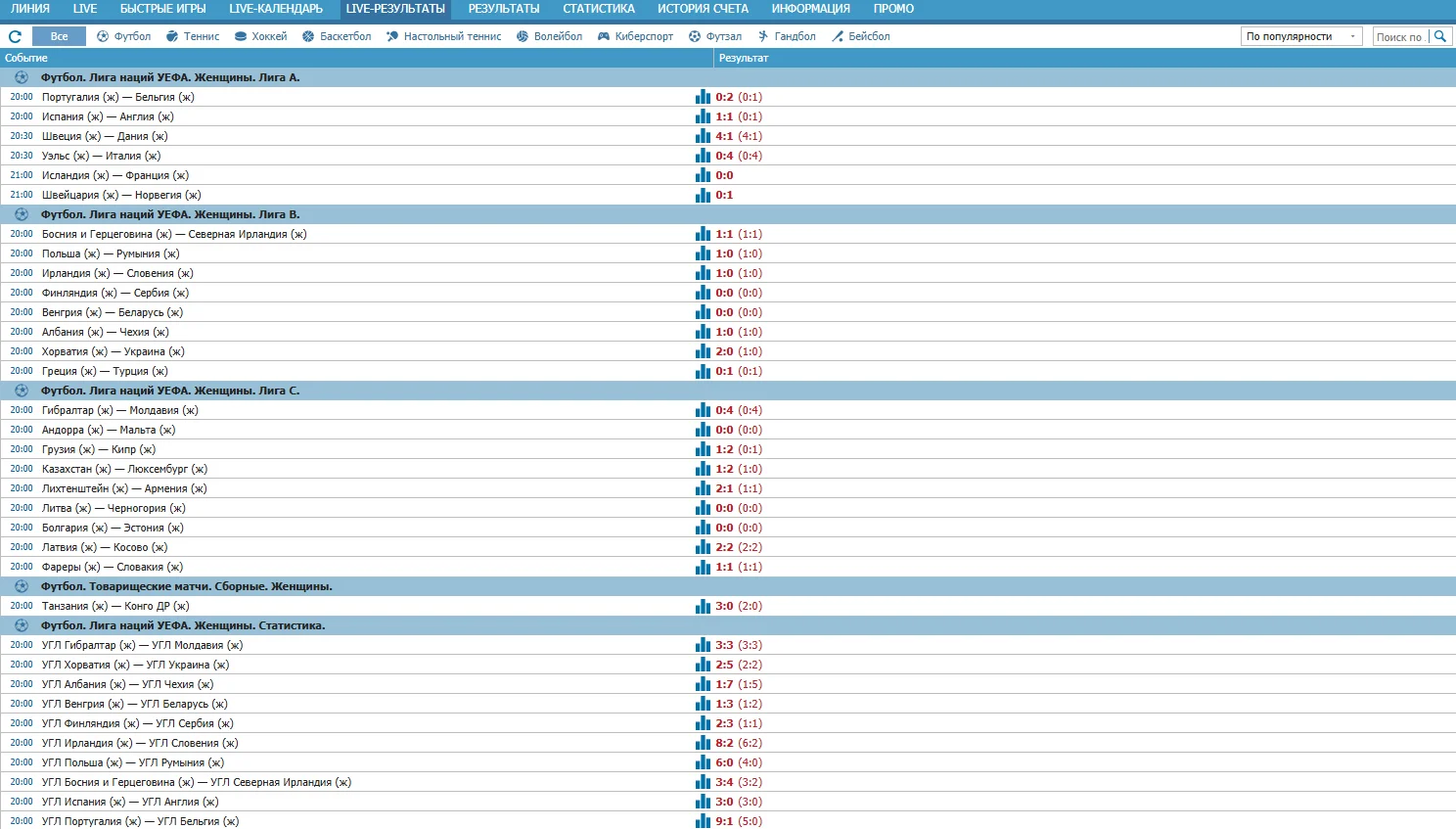Open the По популярности sorting dropdown
1456x829 pixels.
(1300, 36)
